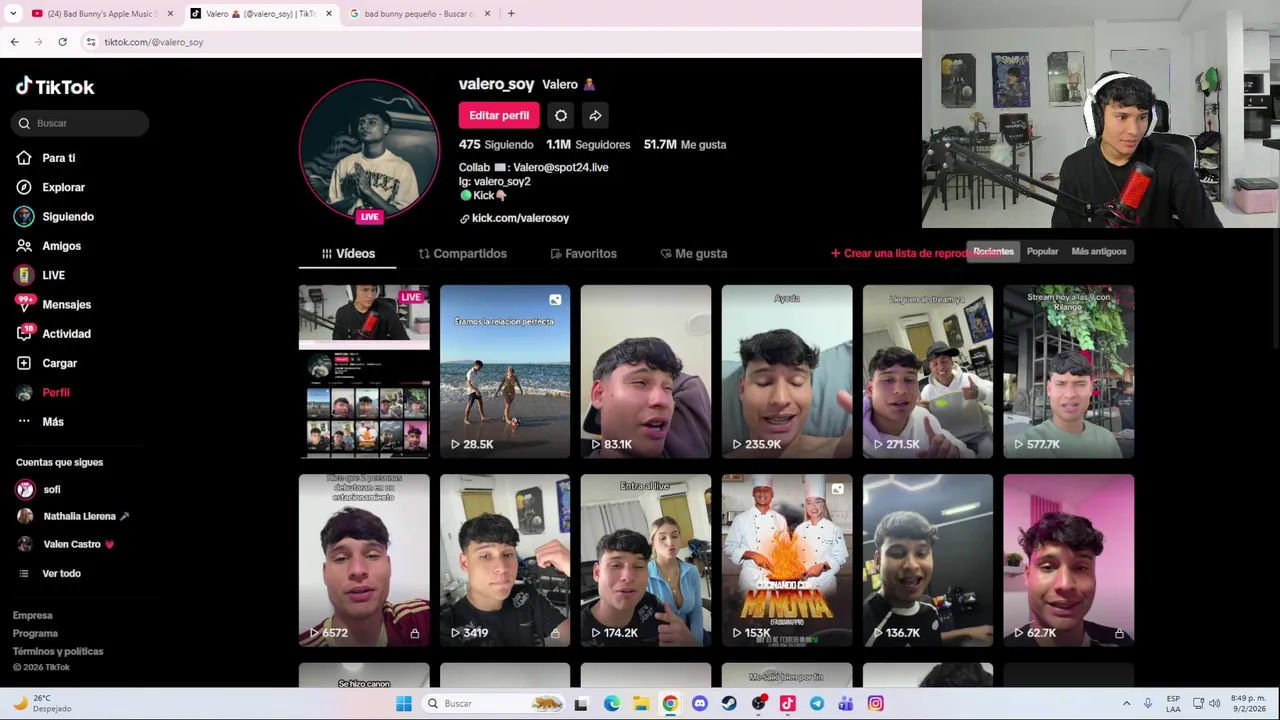Expand the Empresa footer section

[32, 616]
